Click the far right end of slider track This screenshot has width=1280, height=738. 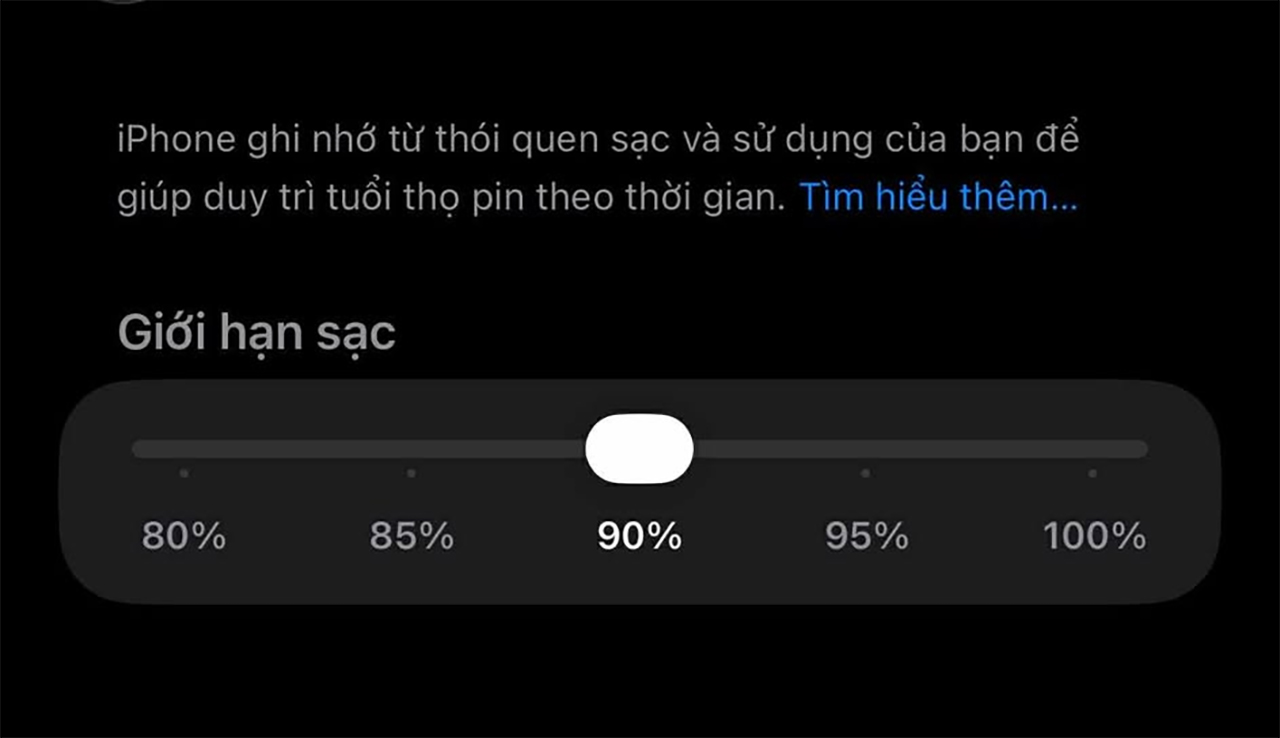[1140, 449]
